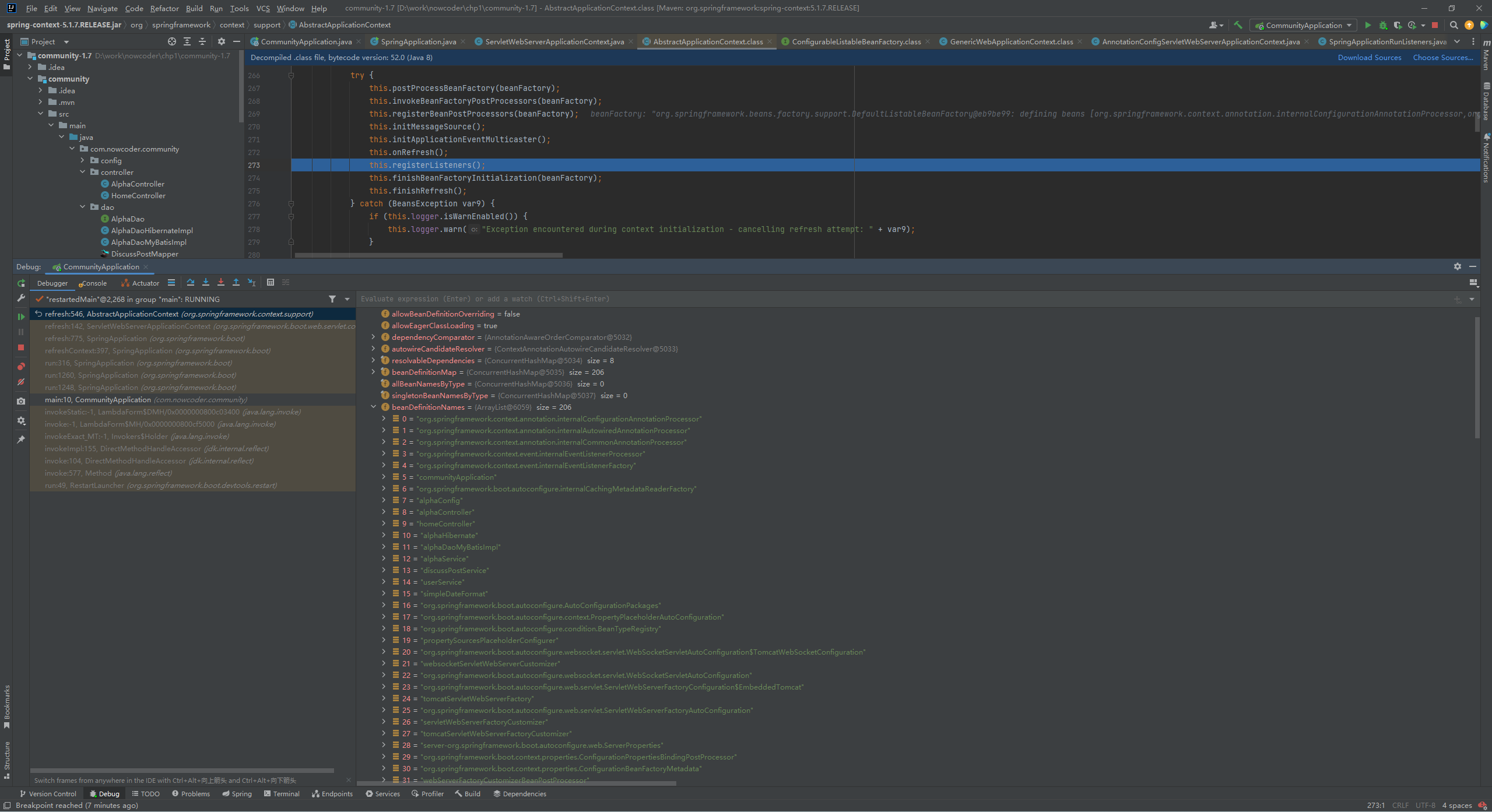This screenshot has width=1492, height=812.
Task: Expand the dependencyComparator variable node
Action: (x=373, y=337)
